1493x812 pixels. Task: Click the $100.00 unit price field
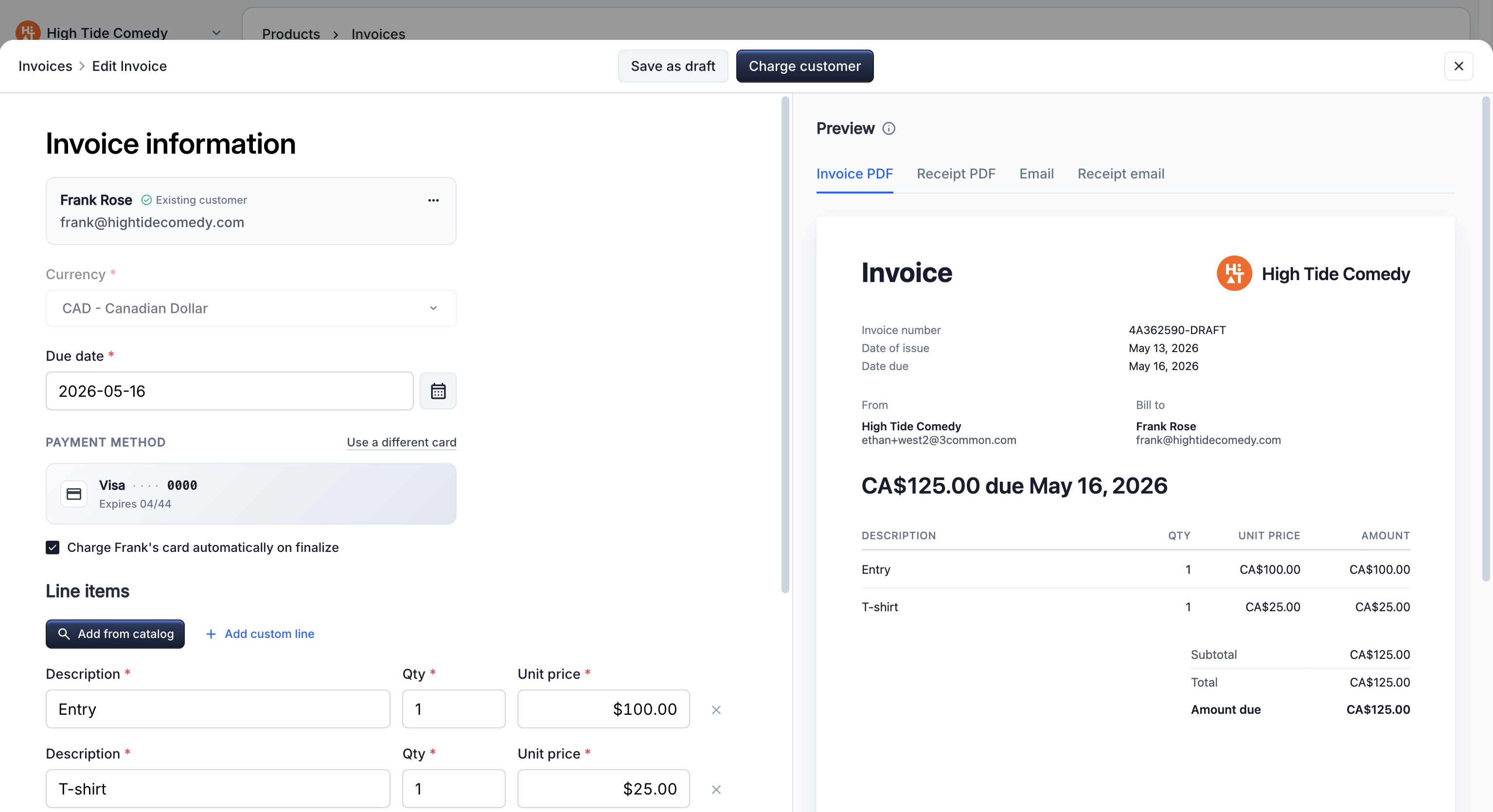(604, 709)
